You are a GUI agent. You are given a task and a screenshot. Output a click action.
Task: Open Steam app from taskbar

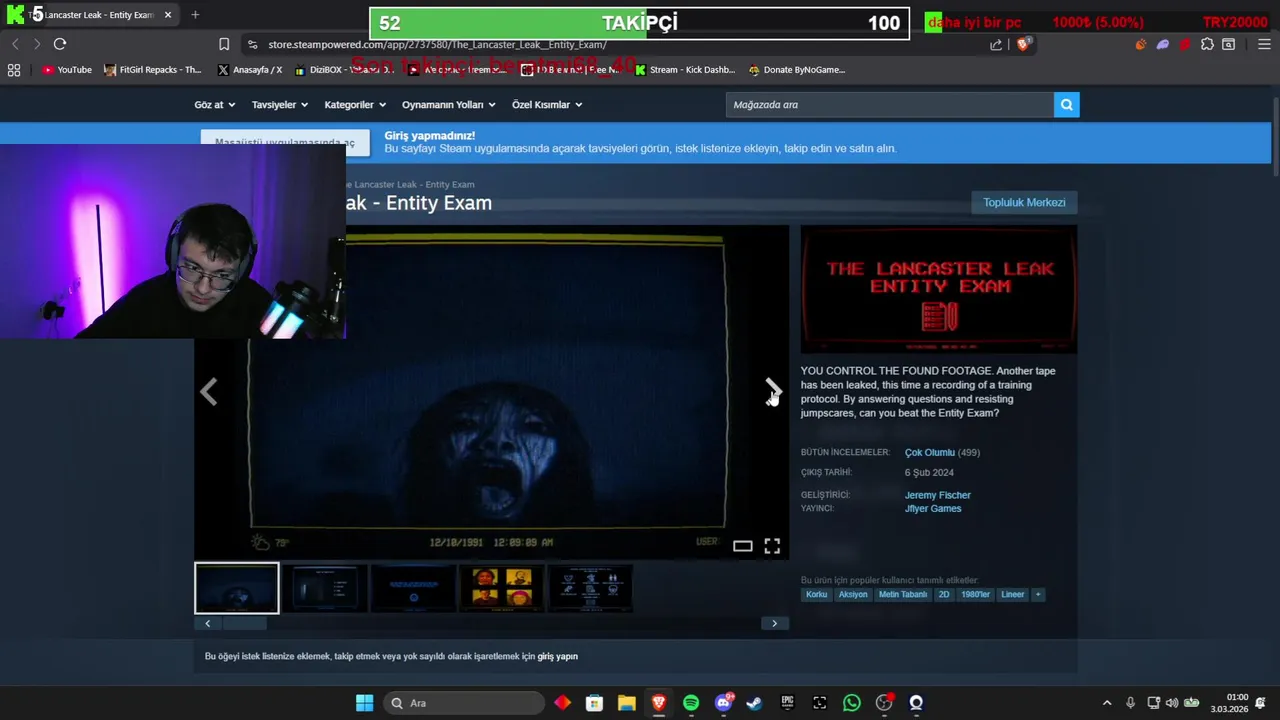click(754, 703)
